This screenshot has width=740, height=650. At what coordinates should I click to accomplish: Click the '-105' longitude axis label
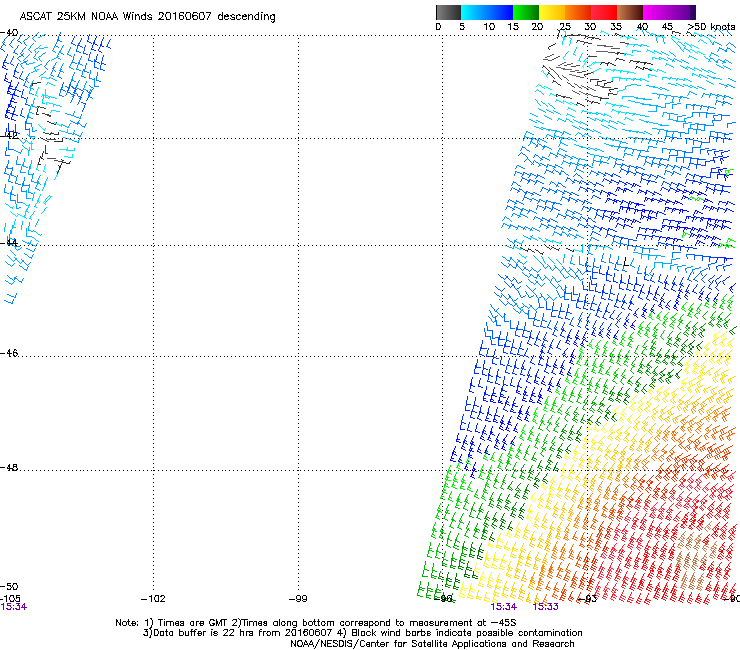click(11, 598)
